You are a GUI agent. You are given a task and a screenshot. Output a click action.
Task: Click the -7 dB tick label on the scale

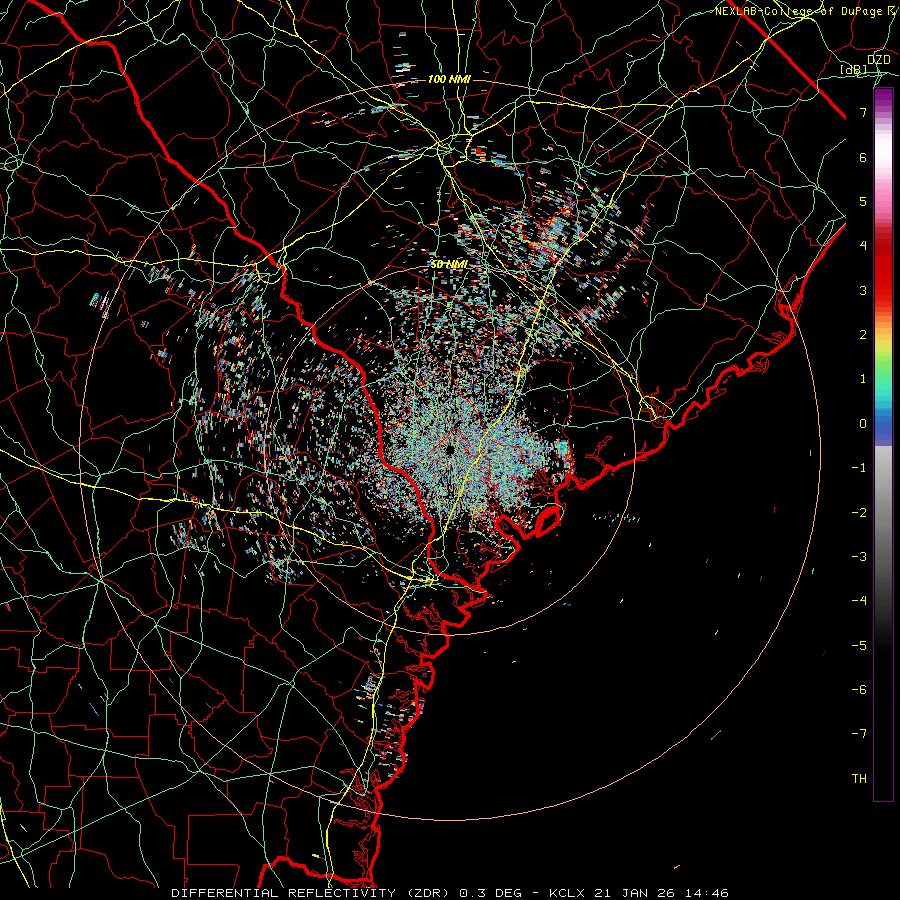tap(859, 734)
